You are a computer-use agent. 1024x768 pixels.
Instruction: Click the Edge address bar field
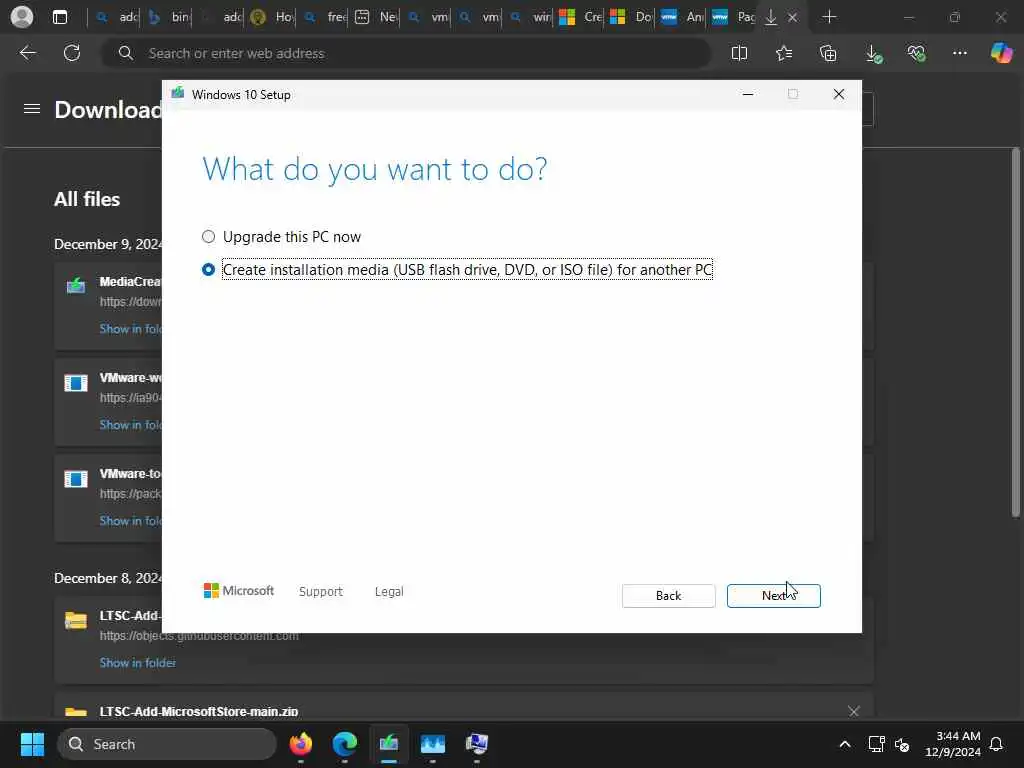pyautogui.click(x=406, y=53)
